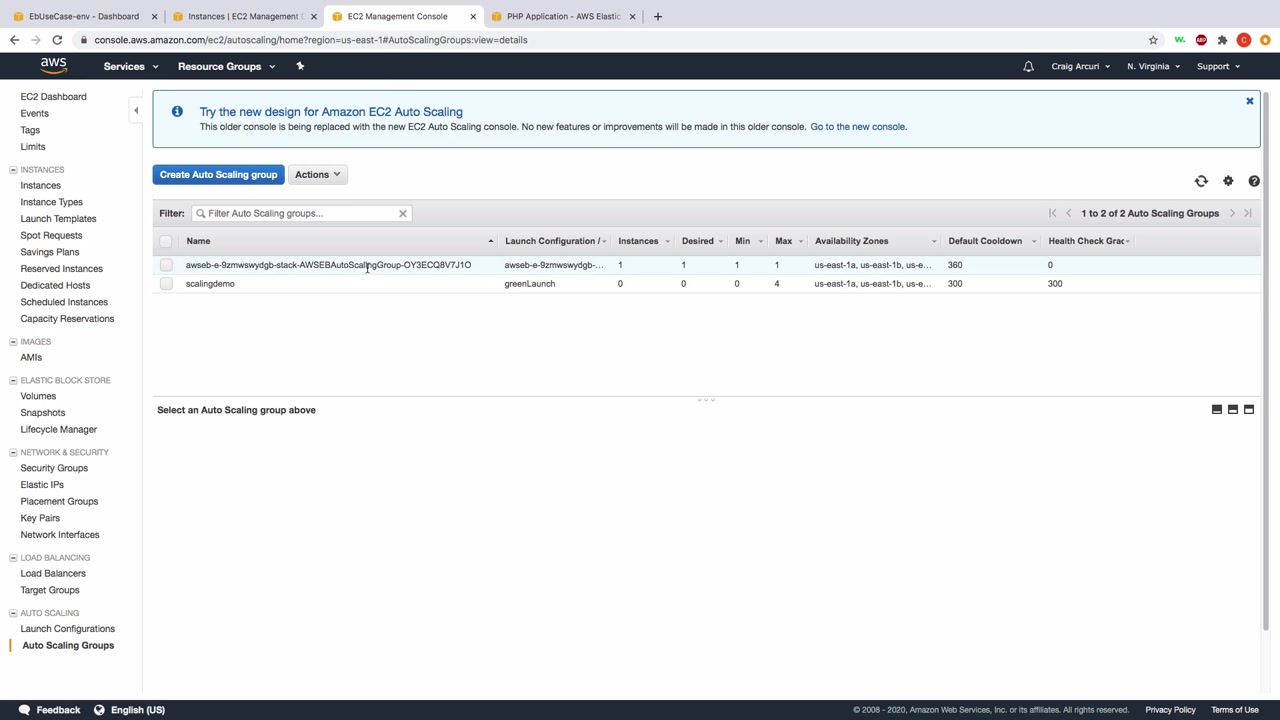Open the browser extensions puzzle icon
The width and height of the screenshot is (1280, 720).
point(1222,40)
